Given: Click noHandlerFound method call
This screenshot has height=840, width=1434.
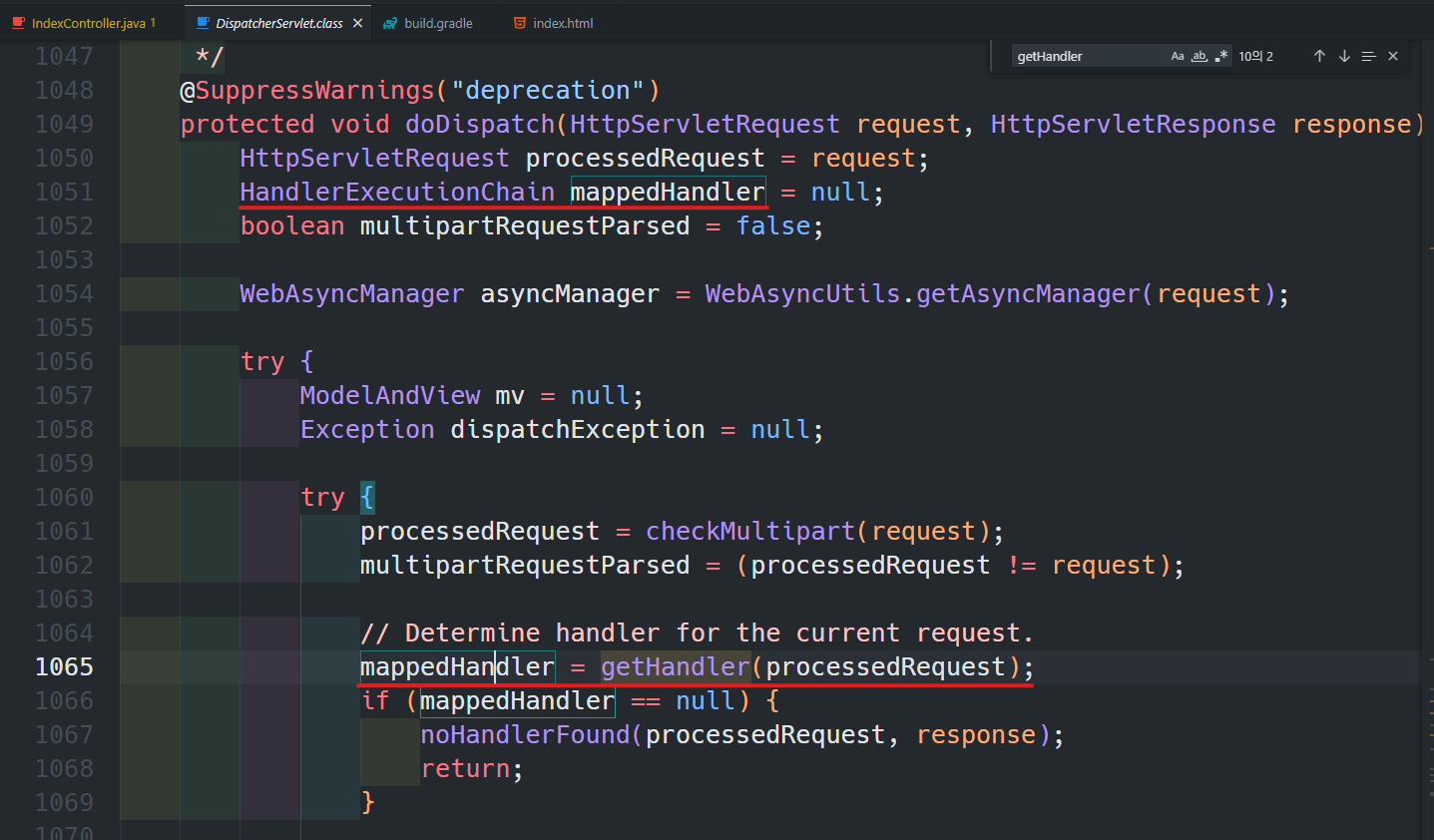Looking at the screenshot, I should [525, 734].
